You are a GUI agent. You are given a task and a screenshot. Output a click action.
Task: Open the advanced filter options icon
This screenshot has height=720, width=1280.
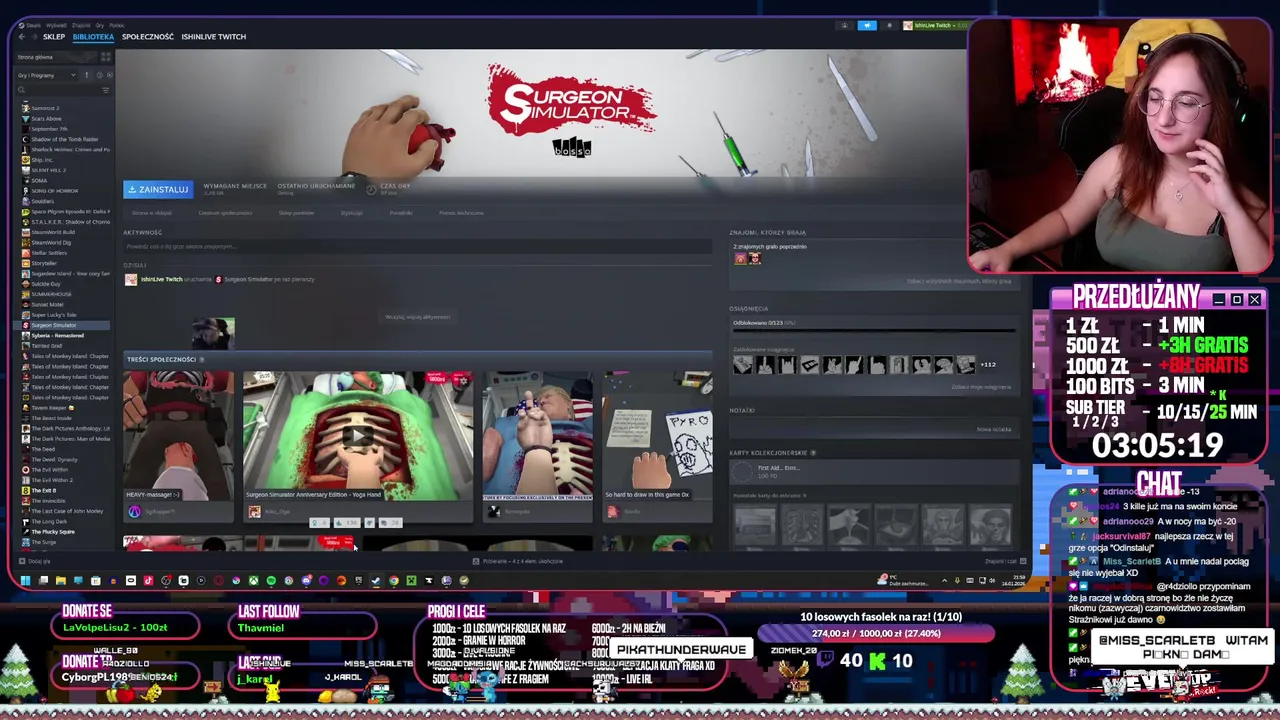(106, 90)
